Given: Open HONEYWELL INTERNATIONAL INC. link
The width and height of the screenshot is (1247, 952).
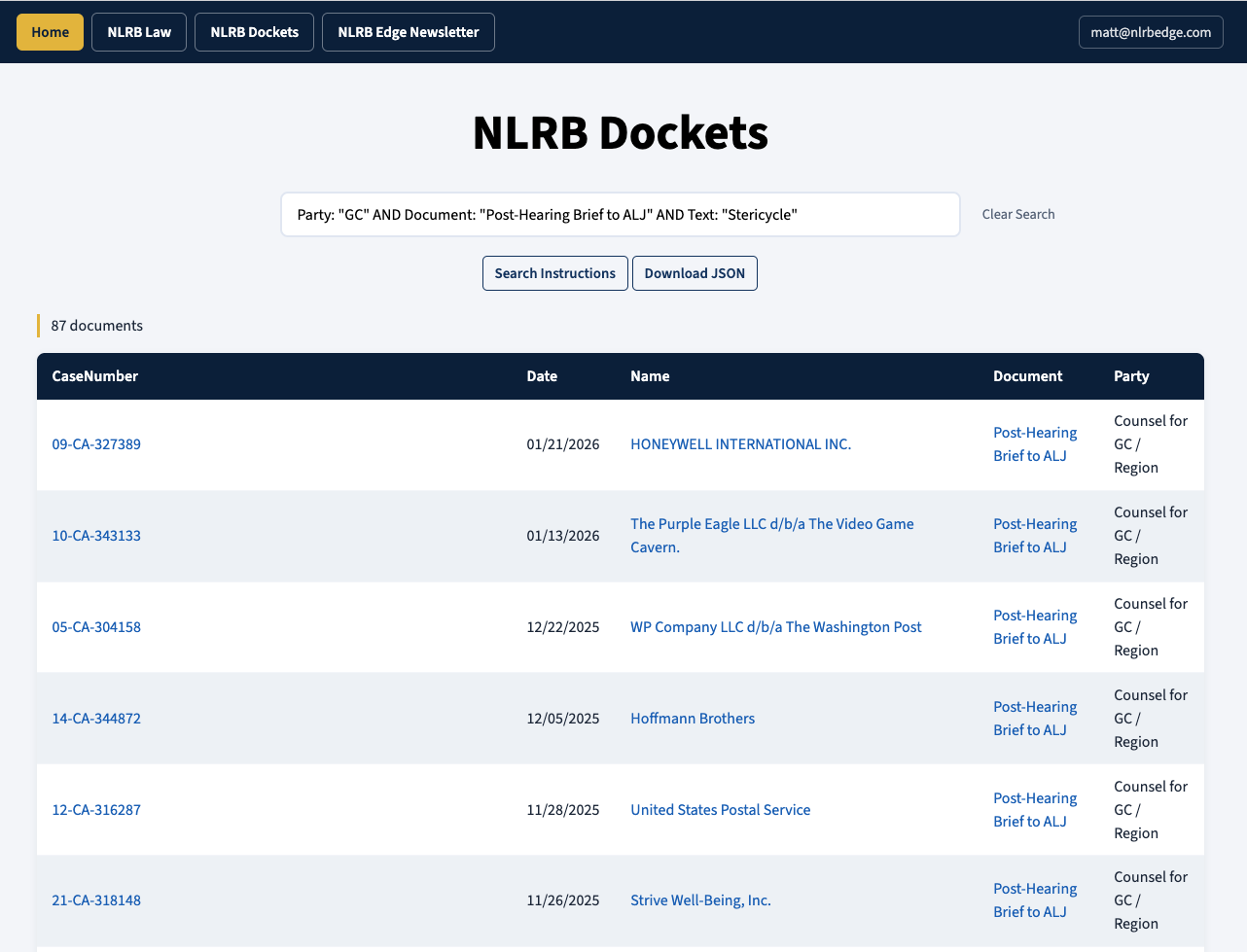Looking at the screenshot, I should [x=740, y=444].
